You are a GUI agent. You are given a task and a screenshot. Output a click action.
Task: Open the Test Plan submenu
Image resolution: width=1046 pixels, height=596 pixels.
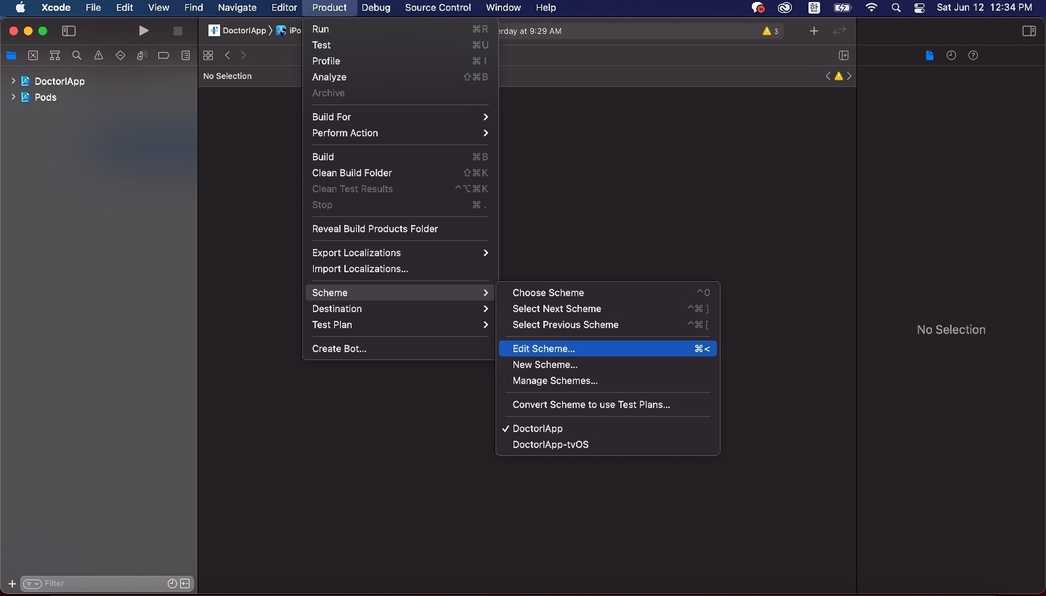click(400, 325)
